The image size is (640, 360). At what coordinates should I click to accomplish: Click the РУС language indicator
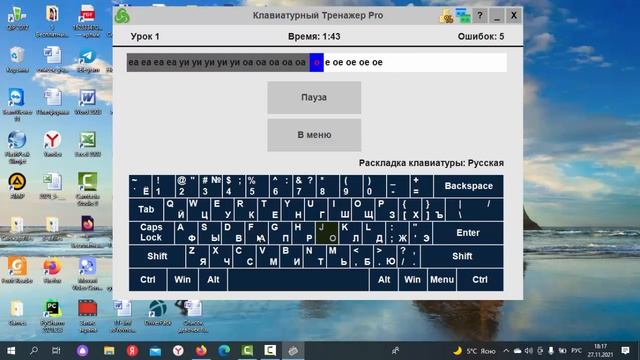pyautogui.click(x=576, y=351)
